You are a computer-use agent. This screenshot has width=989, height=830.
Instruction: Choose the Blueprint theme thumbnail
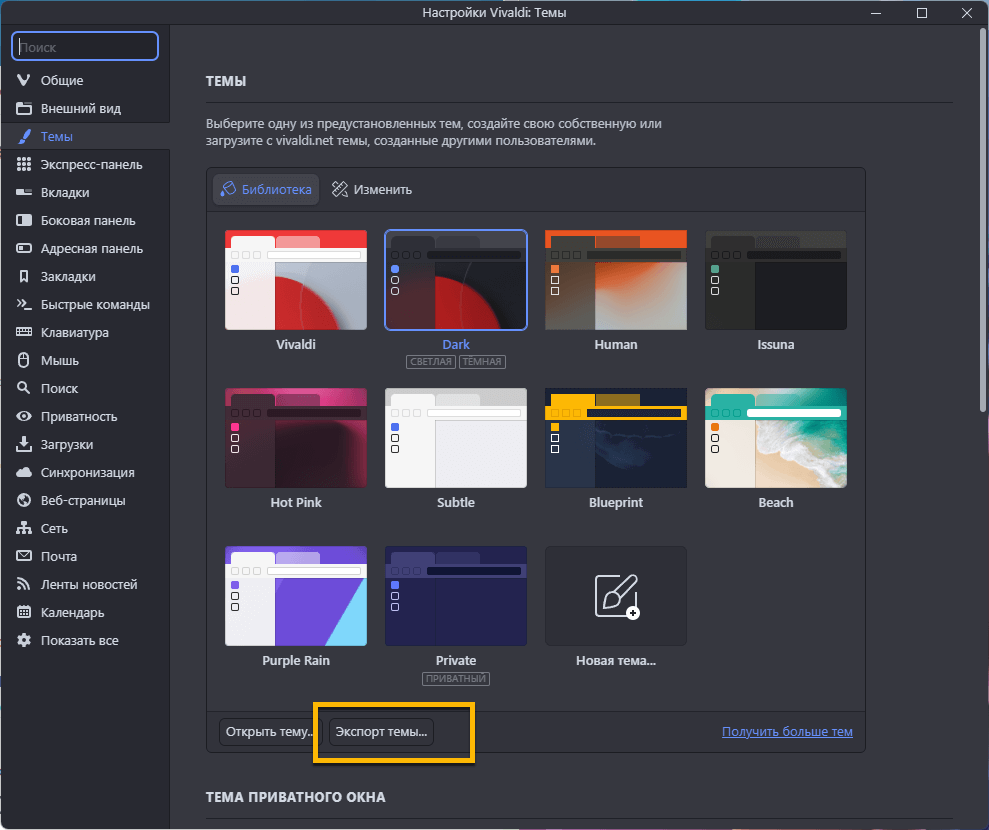[x=616, y=438]
